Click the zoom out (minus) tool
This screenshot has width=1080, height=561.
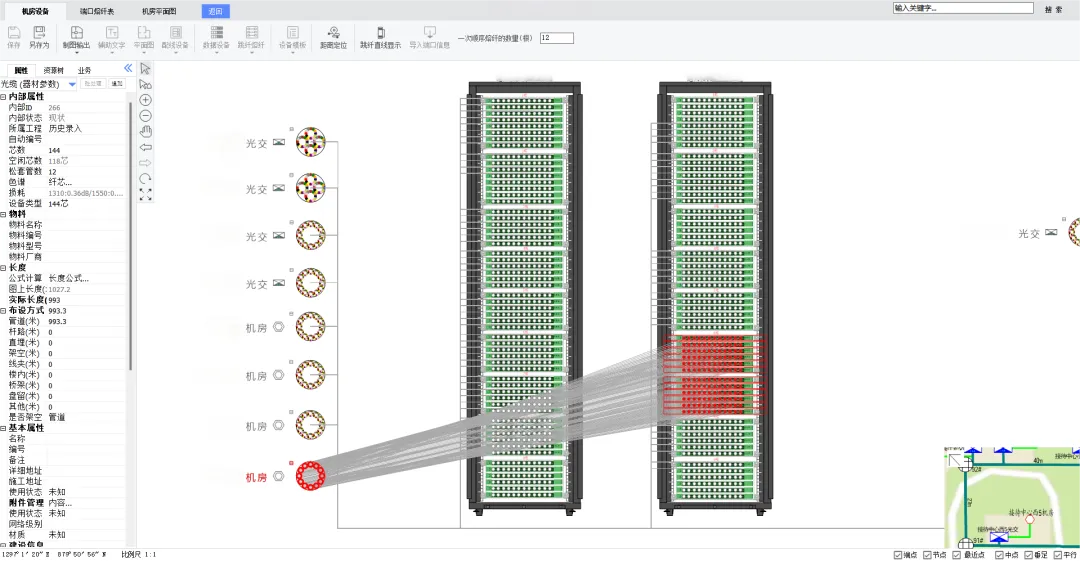(x=145, y=116)
